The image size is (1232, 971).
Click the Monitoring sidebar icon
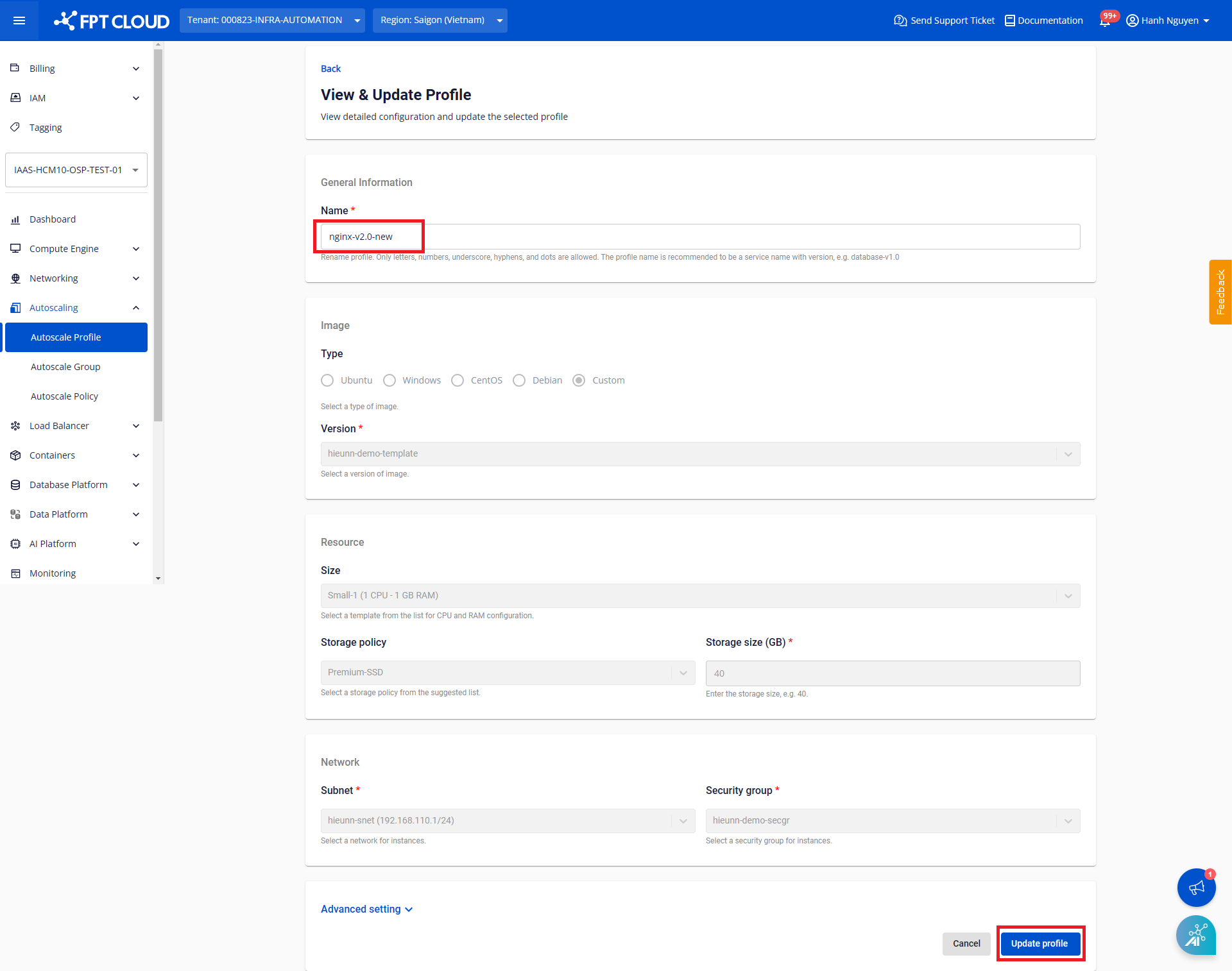(x=15, y=573)
